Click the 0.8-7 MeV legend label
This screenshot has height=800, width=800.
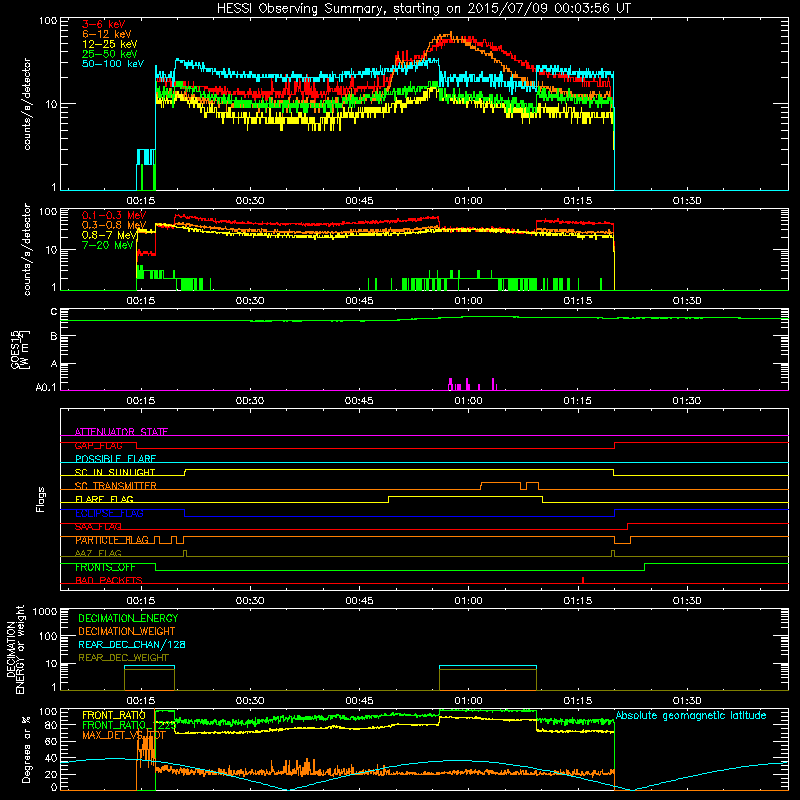pos(109,235)
